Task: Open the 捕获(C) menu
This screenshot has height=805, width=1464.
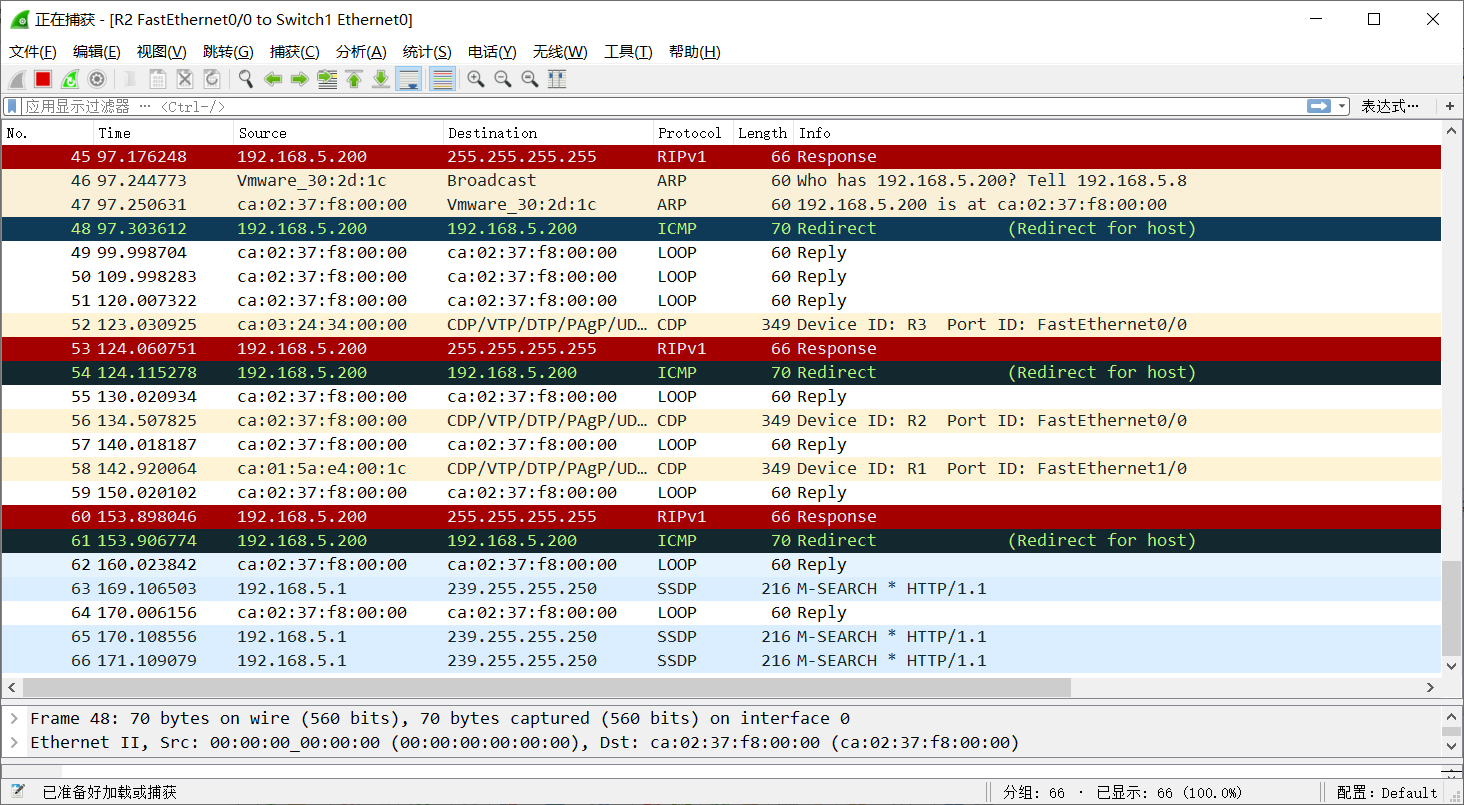Action: (295, 52)
